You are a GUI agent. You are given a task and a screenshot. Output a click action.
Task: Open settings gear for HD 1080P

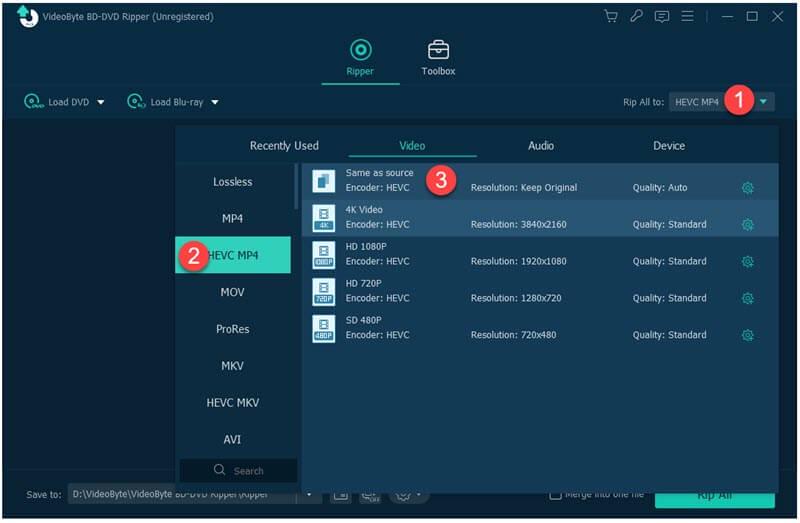pos(747,262)
